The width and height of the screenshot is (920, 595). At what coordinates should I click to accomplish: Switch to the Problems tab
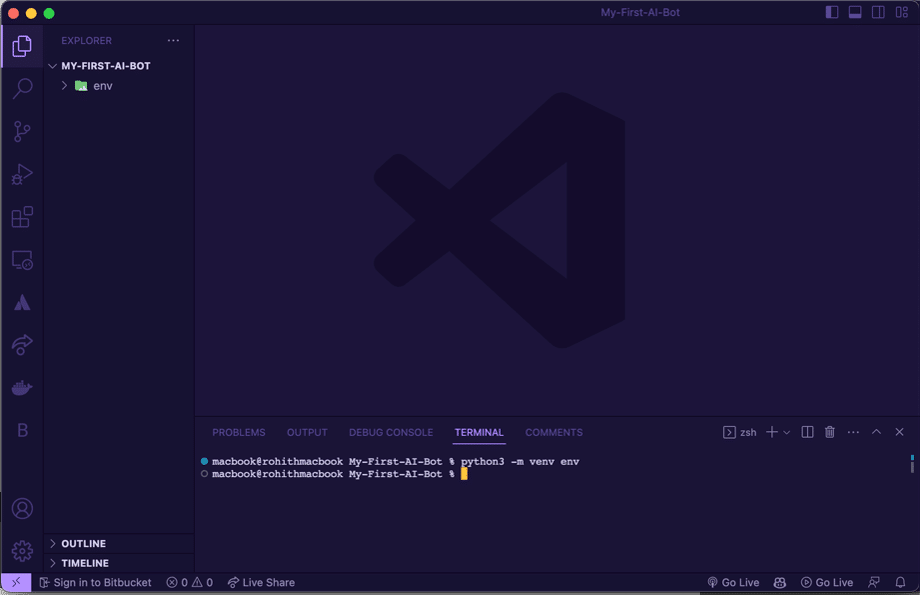pyautogui.click(x=238, y=432)
